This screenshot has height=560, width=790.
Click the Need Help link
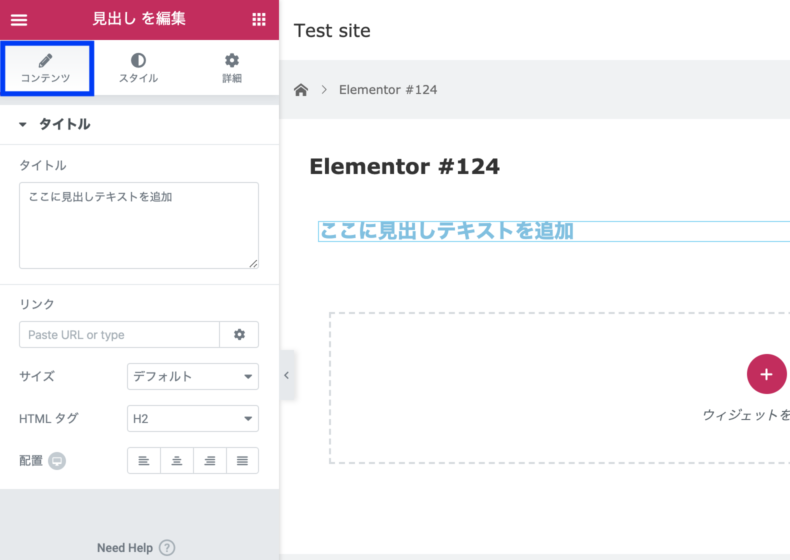click(x=124, y=548)
